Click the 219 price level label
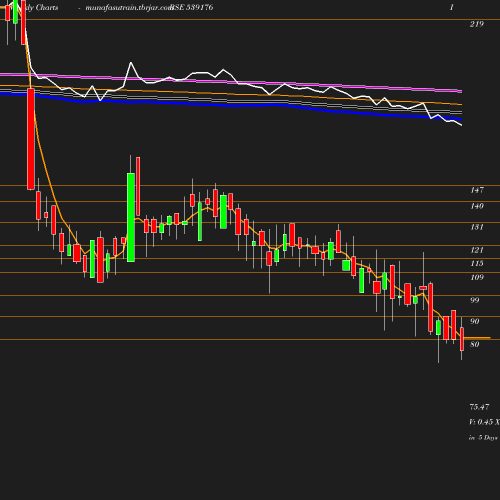The height and width of the screenshot is (500, 500). [477, 24]
